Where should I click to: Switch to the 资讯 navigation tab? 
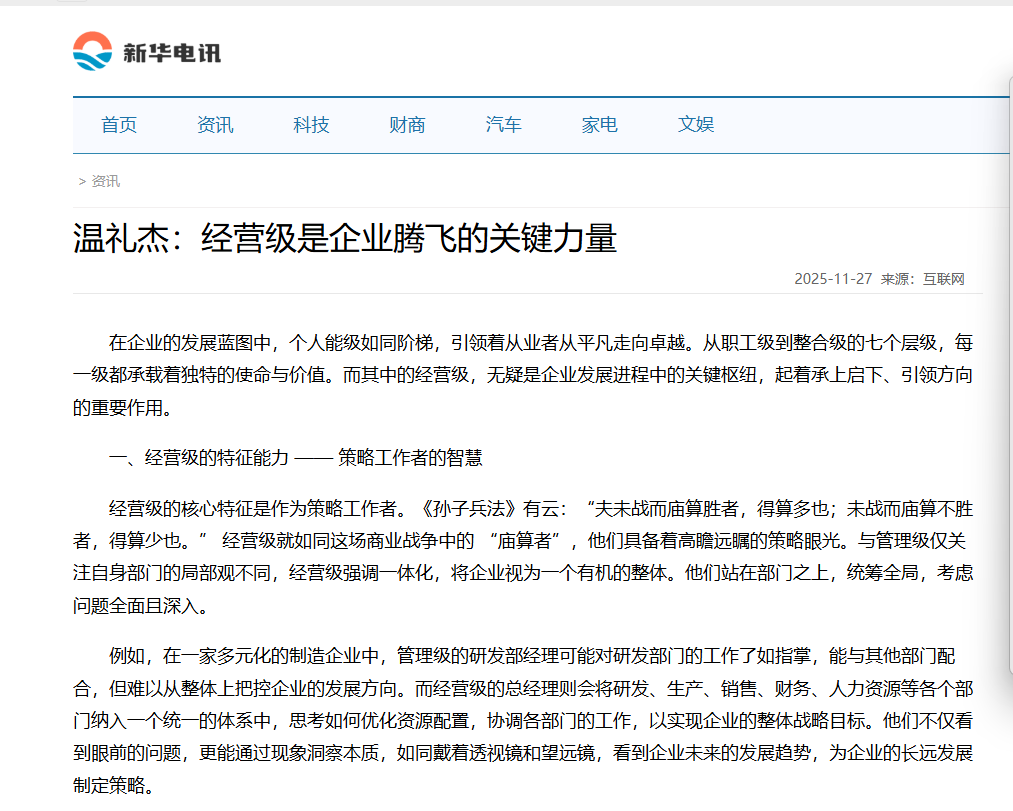click(215, 125)
